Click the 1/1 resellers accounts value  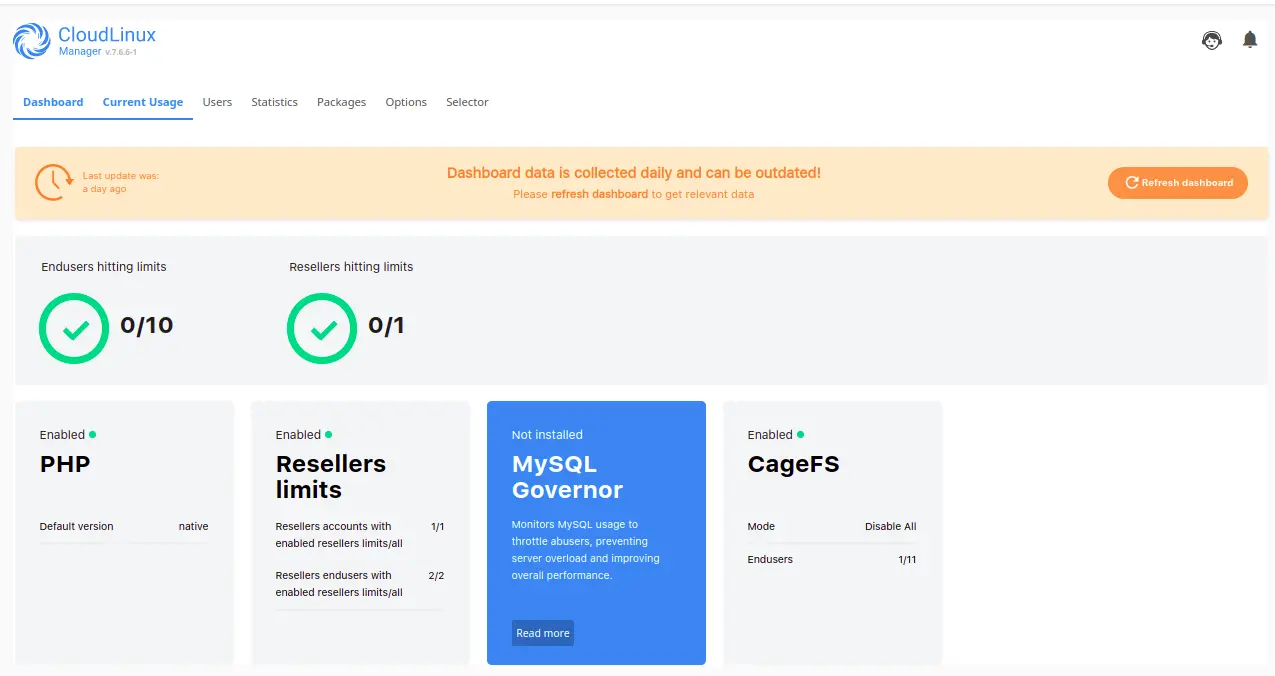438,526
